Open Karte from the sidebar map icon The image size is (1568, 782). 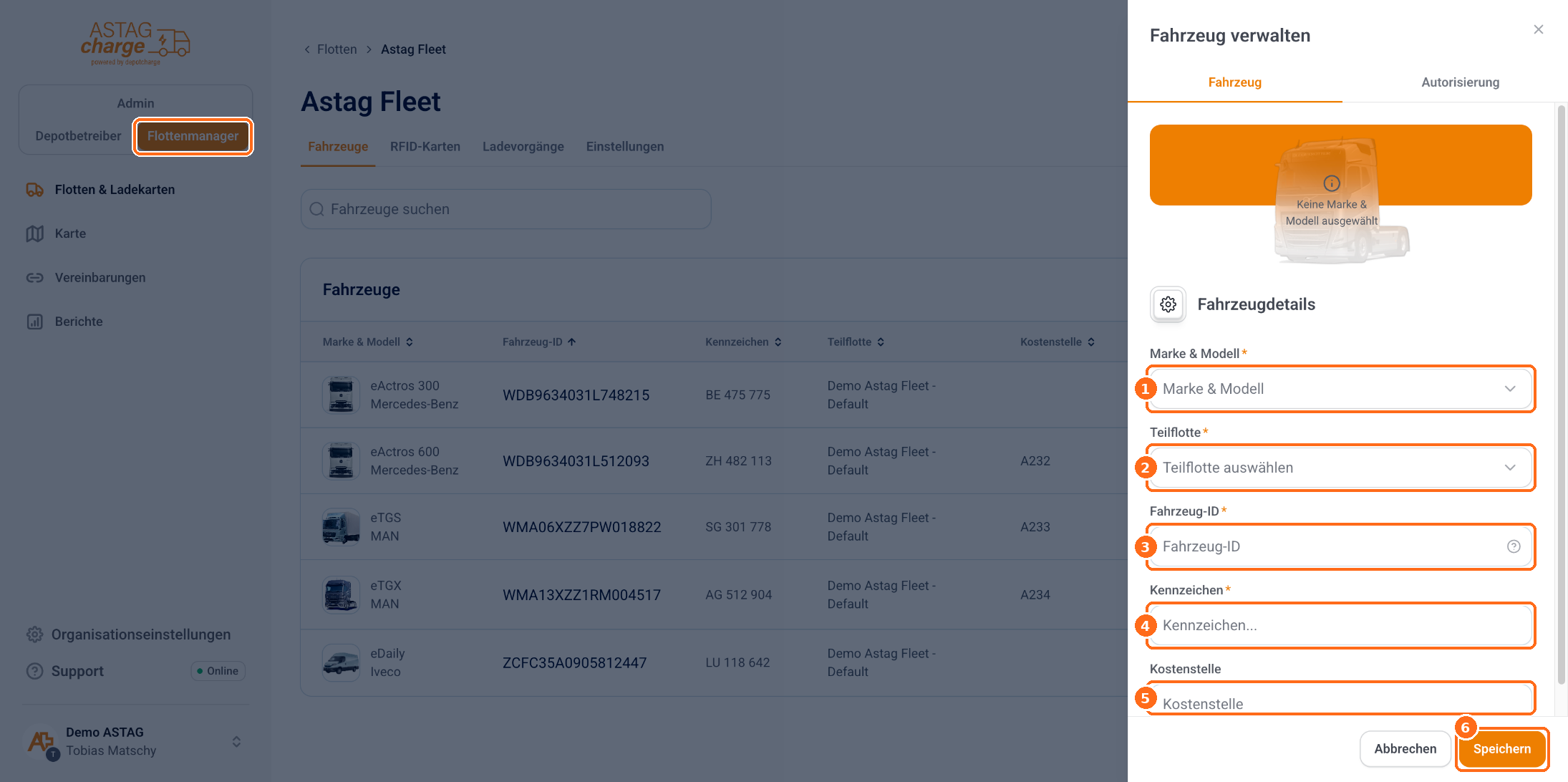coord(34,233)
